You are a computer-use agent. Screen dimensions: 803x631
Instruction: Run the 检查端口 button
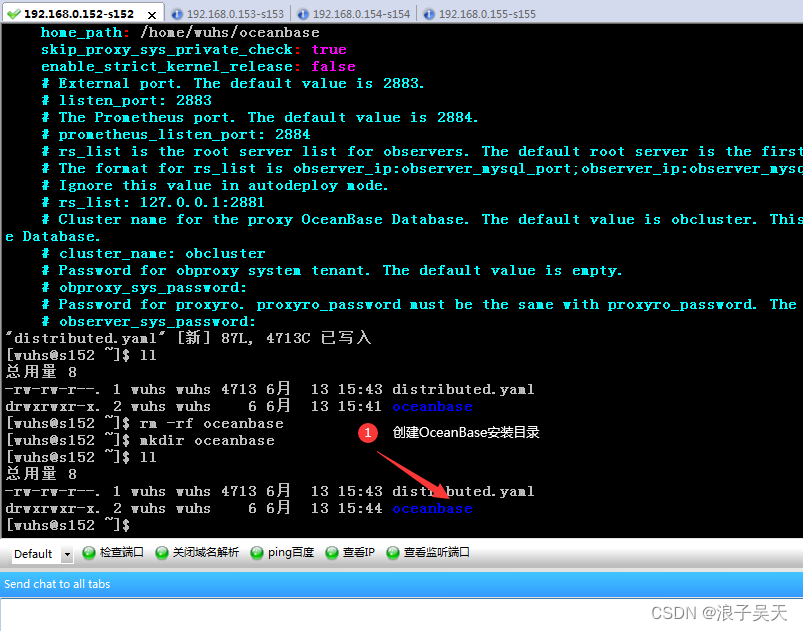pyautogui.click(x=113, y=553)
